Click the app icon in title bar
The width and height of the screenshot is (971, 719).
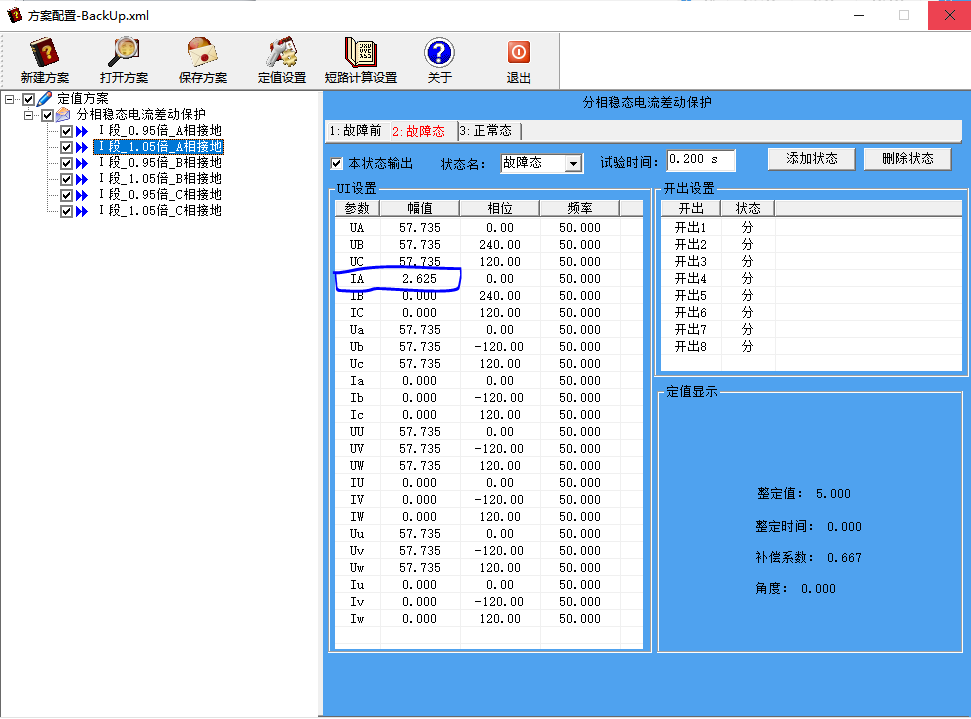pos(14,15)
